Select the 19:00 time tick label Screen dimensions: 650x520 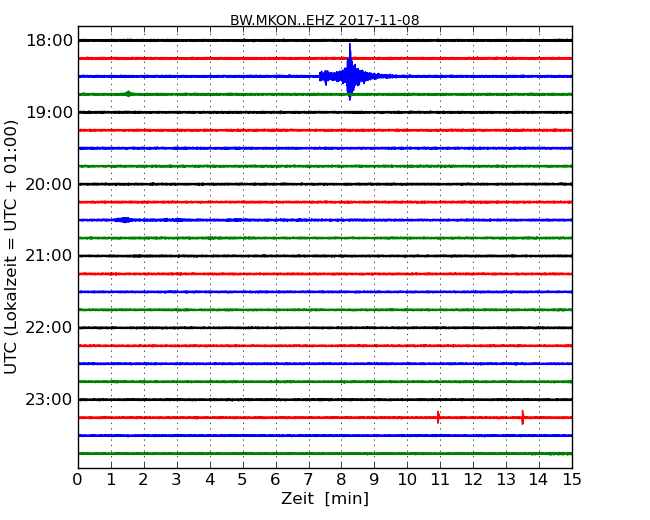coord(49,112)
